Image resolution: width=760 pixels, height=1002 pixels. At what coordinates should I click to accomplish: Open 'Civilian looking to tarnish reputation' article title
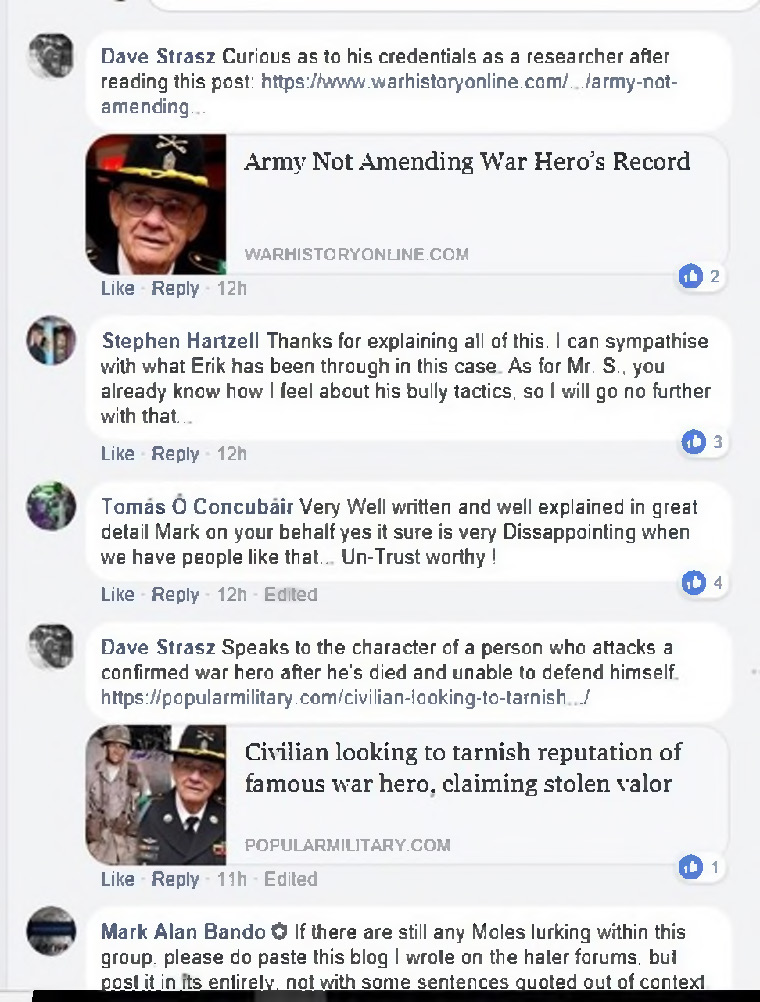(x=463, y=767)
